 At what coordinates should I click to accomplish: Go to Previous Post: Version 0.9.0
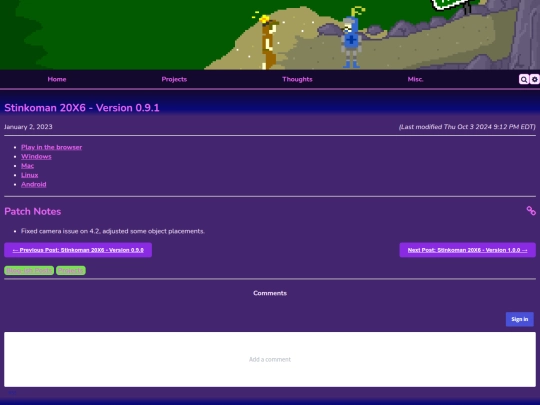tap(78, 250)
